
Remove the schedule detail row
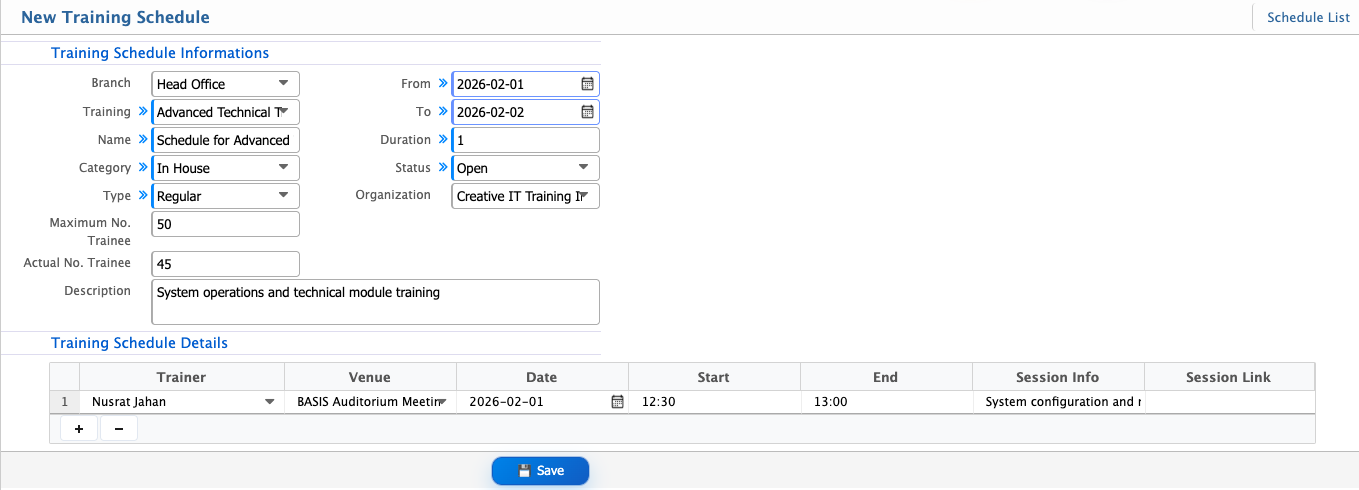coord(118,429)
